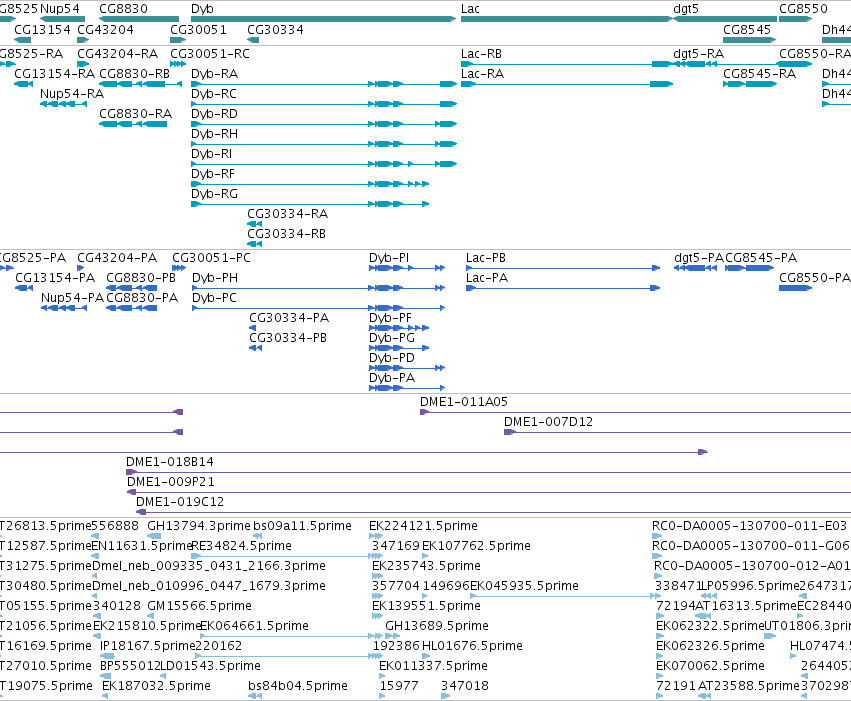Select transcript CG13154-RA
Viewport: 851px width, 701px height.
point(54,74)
